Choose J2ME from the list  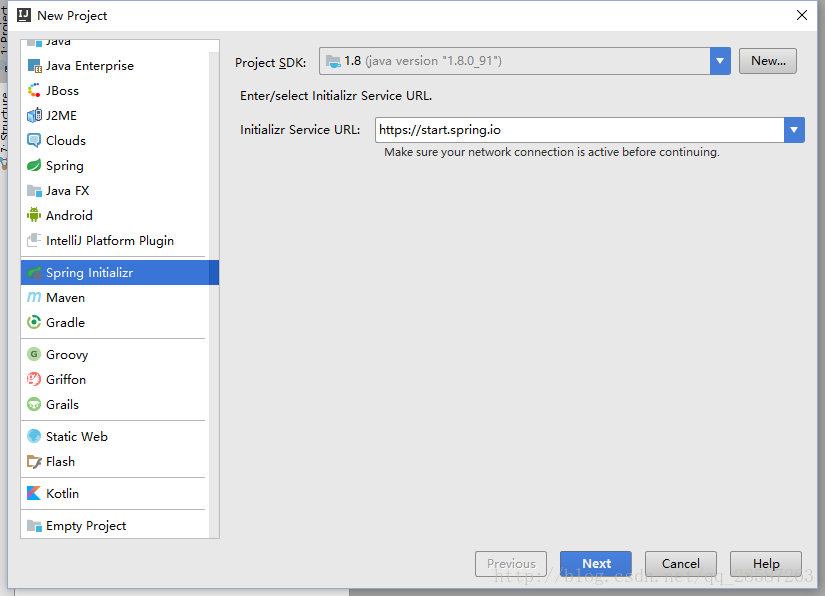coord(115,115)
